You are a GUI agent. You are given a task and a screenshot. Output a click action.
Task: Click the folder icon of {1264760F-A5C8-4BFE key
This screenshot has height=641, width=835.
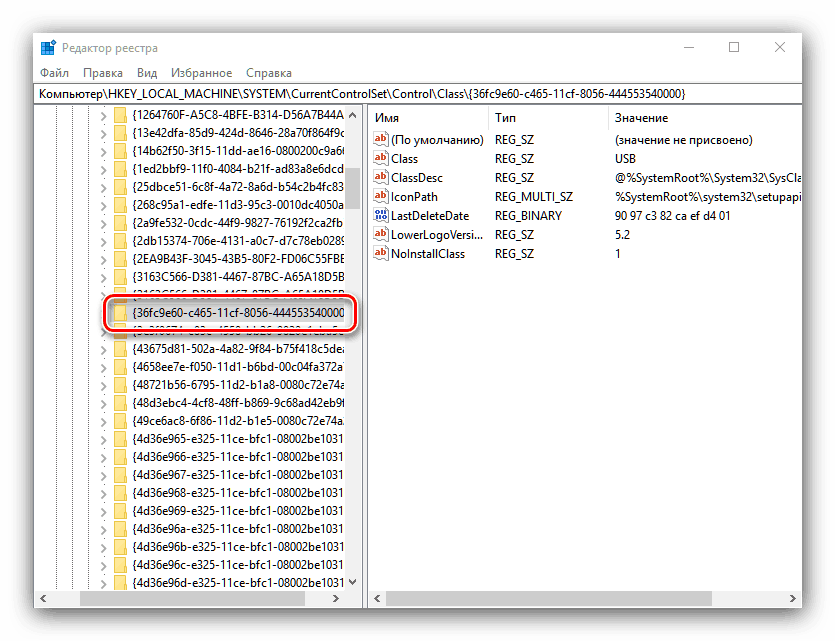121,115
